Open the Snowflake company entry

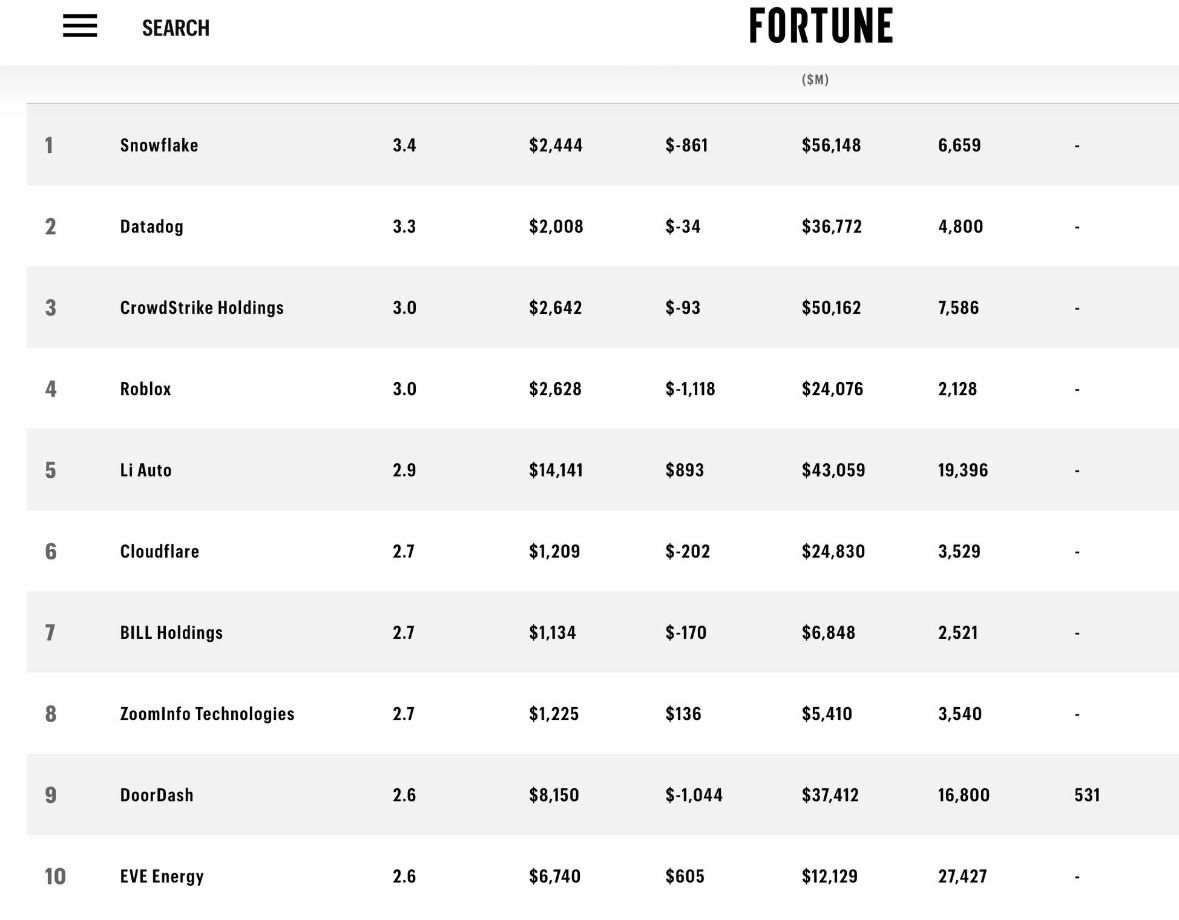(159, 145)
